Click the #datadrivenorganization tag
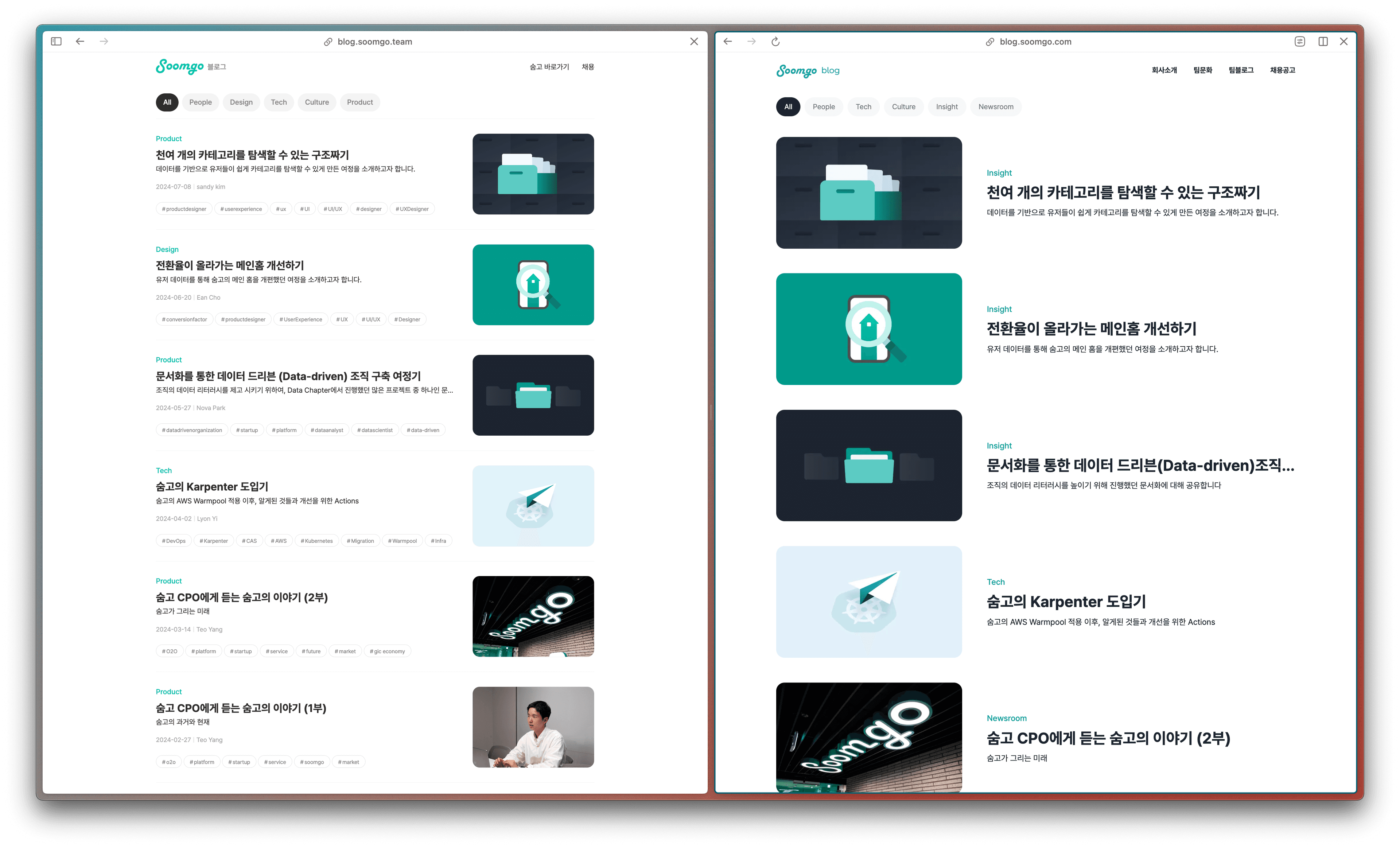The width and height of the screenshot is (1400, 848). (192, 431)
